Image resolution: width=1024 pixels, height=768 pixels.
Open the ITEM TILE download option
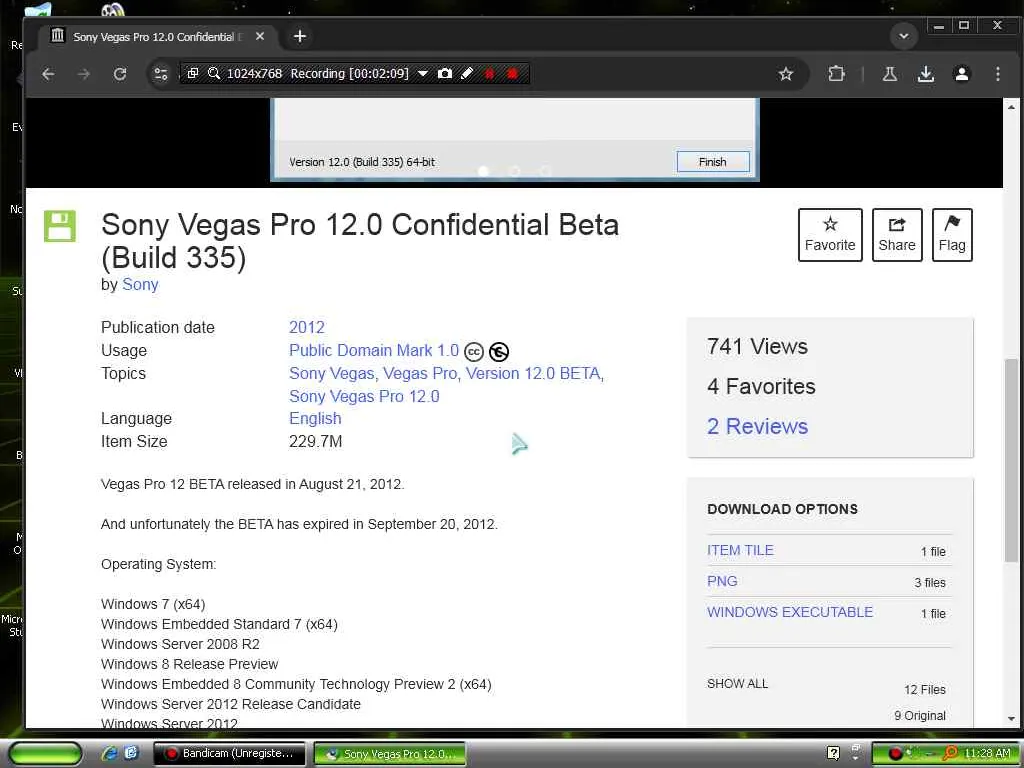click(740, 551)
